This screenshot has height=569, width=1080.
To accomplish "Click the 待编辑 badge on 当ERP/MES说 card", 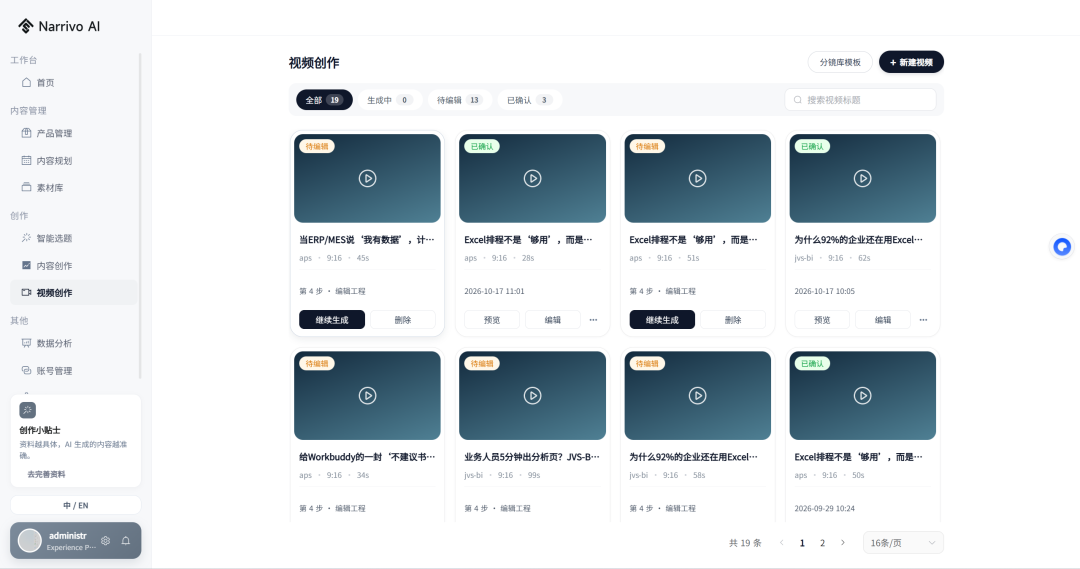I will pyautogui.click(x=317, y=146).
